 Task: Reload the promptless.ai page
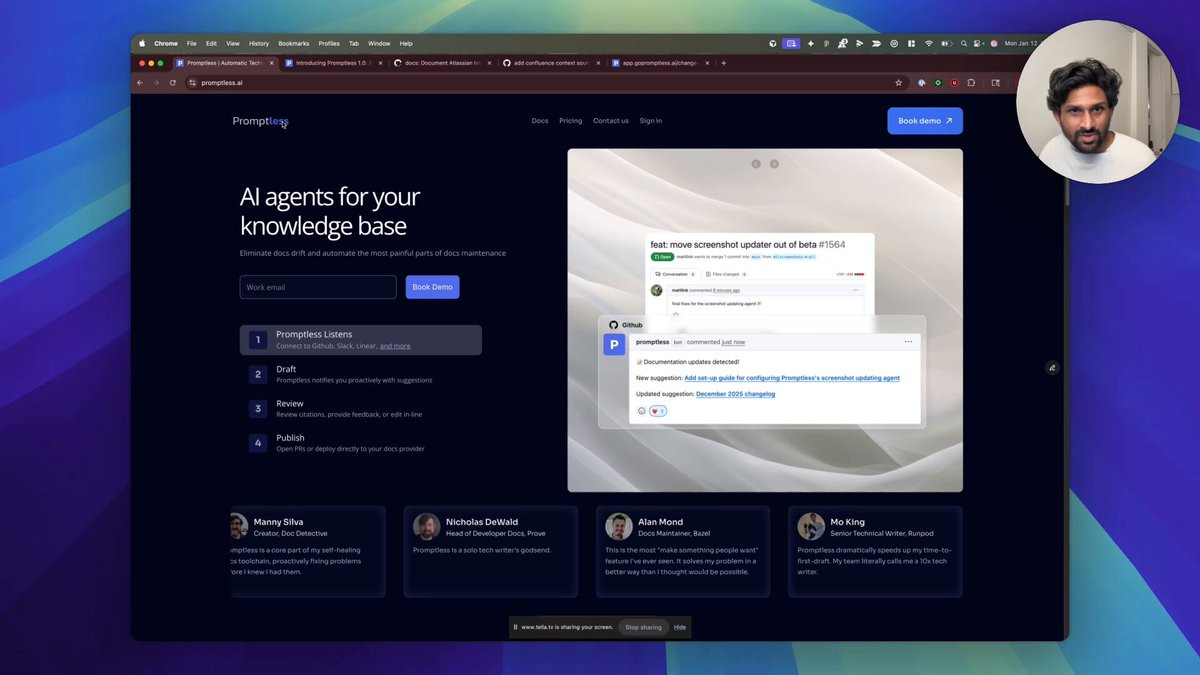click(173, 83)
